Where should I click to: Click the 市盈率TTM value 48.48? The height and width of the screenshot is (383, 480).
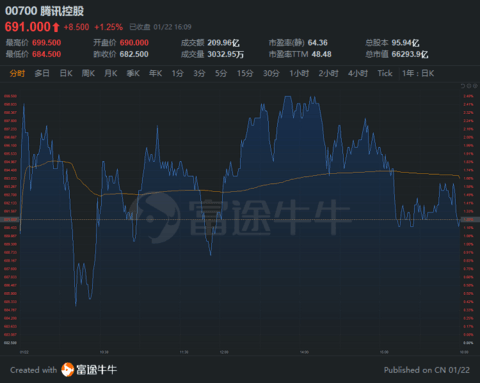[x=321, y=54]
